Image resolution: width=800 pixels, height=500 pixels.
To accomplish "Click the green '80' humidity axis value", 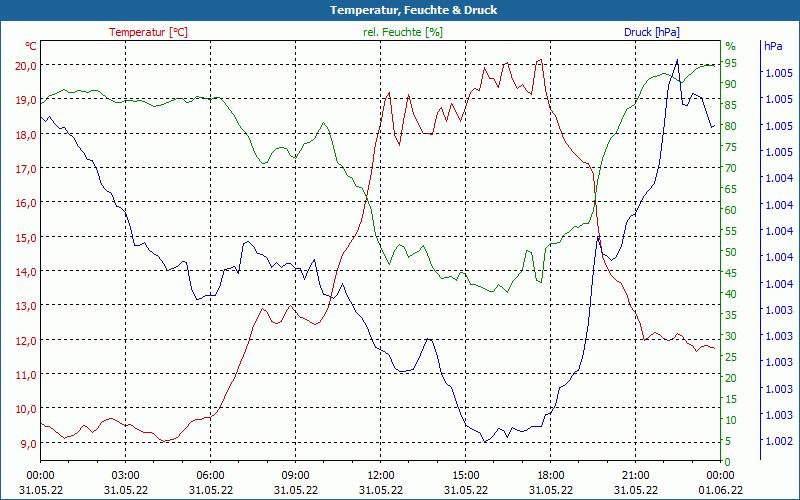I will pos(731,126).
